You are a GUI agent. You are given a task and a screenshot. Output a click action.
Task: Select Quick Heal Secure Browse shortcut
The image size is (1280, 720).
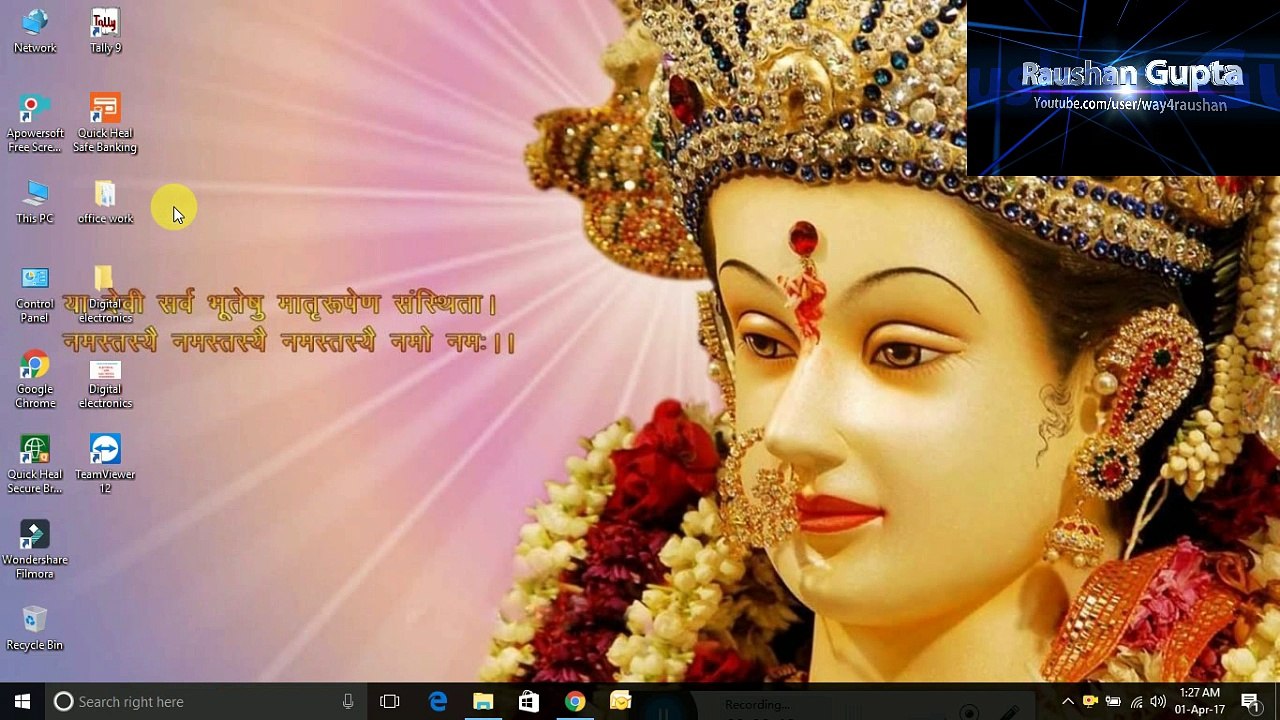[35, 465]
